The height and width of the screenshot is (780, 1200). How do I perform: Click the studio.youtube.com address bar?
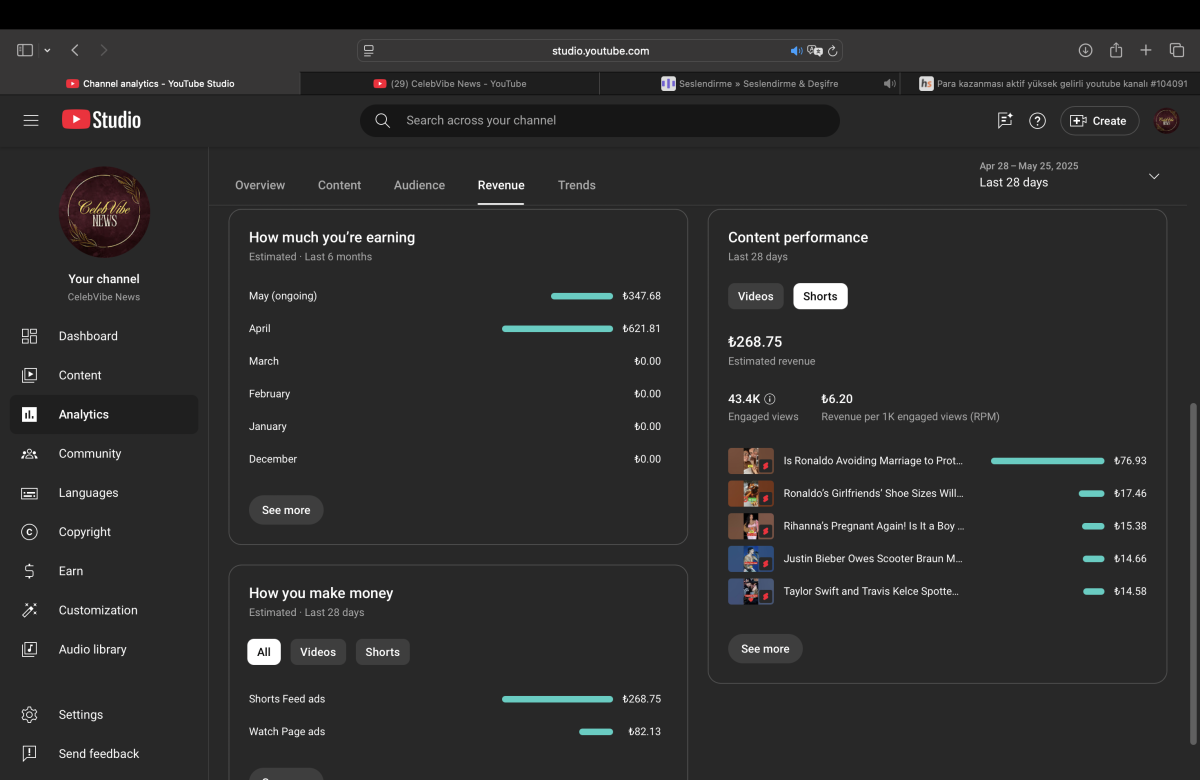pos(600,50)
